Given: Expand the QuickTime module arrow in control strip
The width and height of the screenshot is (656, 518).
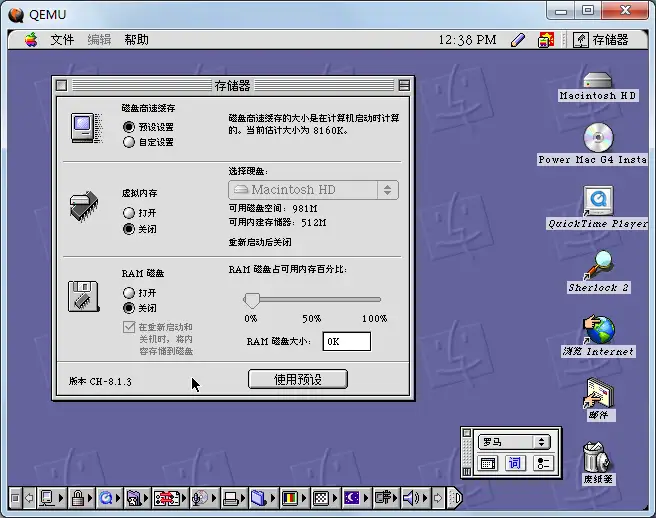Looking at the screenshot, I should pos(118,498).
